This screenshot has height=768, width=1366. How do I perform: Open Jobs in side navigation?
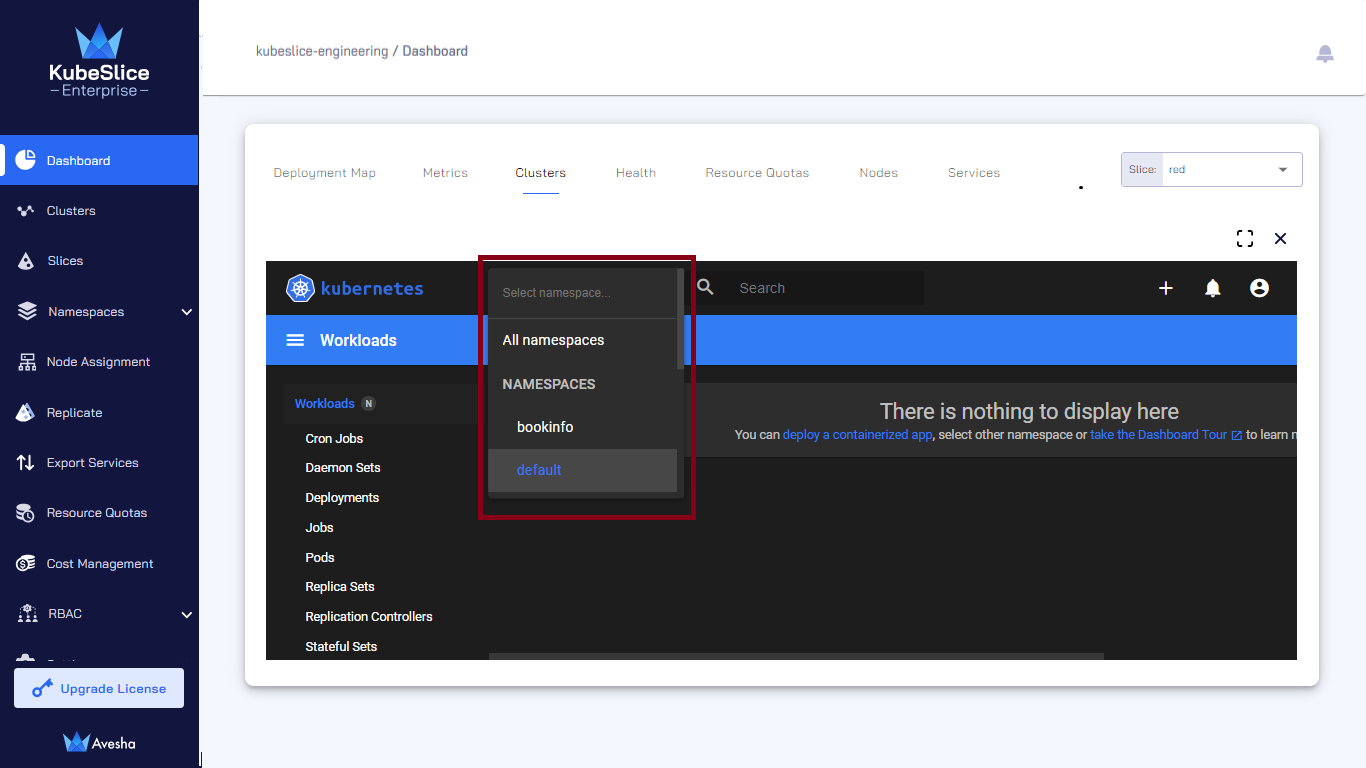click(x=319, y=528)
